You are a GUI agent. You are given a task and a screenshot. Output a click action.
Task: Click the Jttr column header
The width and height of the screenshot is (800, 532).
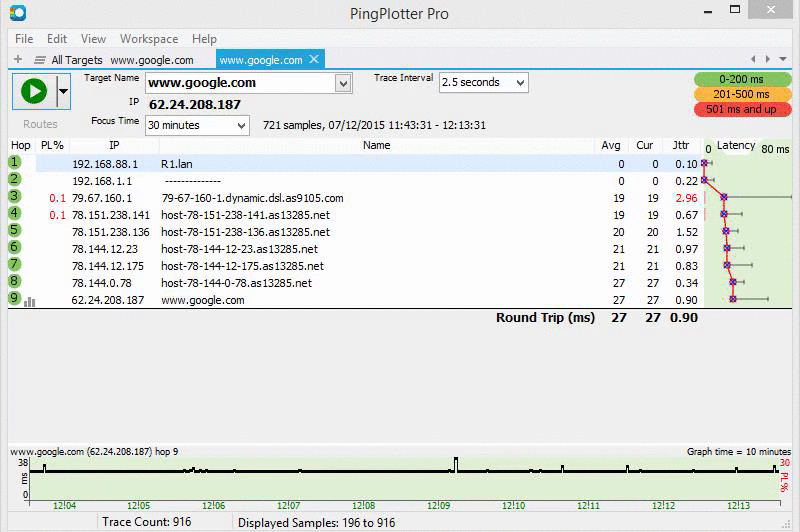681,145
